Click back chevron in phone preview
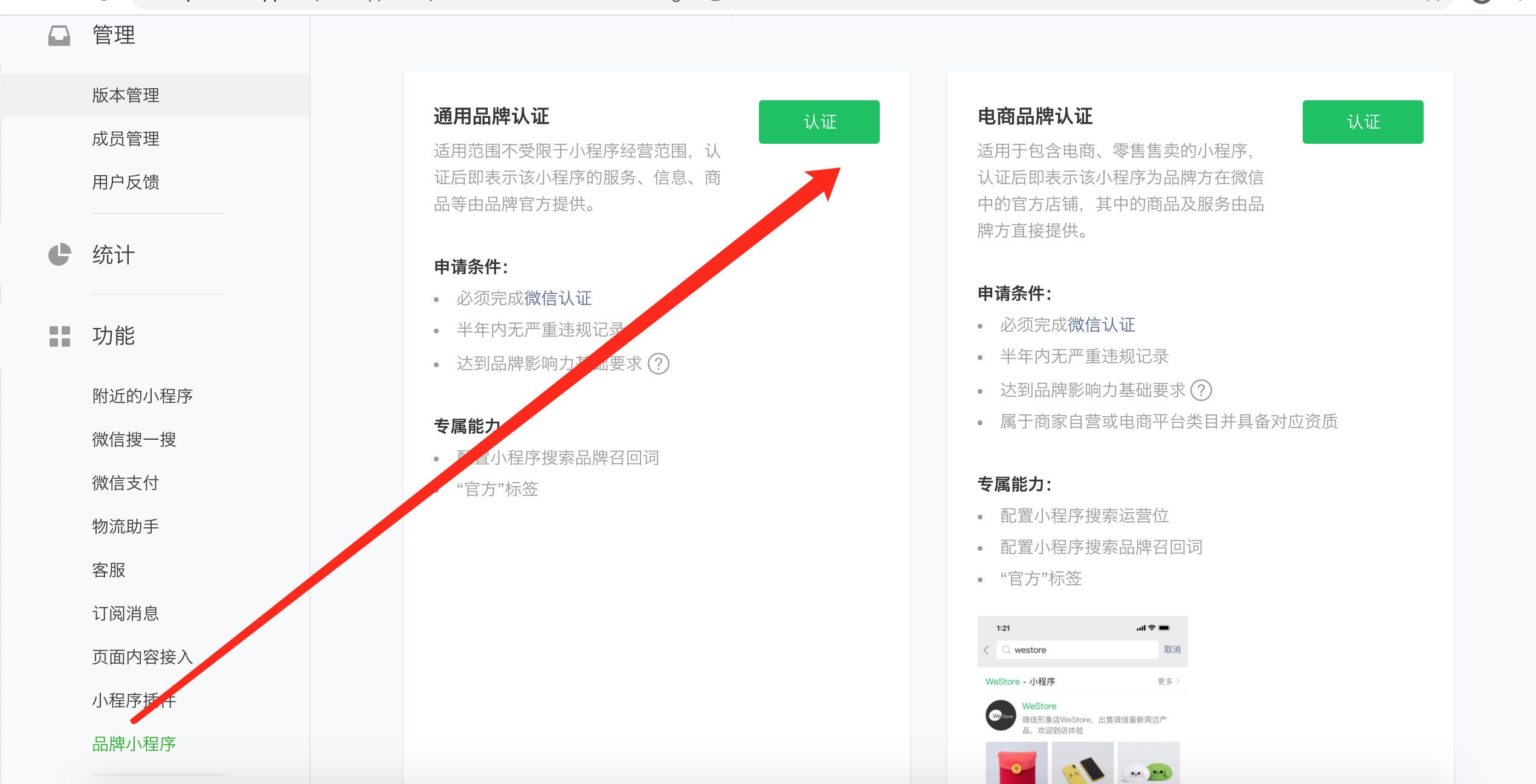 click(986, 650)
